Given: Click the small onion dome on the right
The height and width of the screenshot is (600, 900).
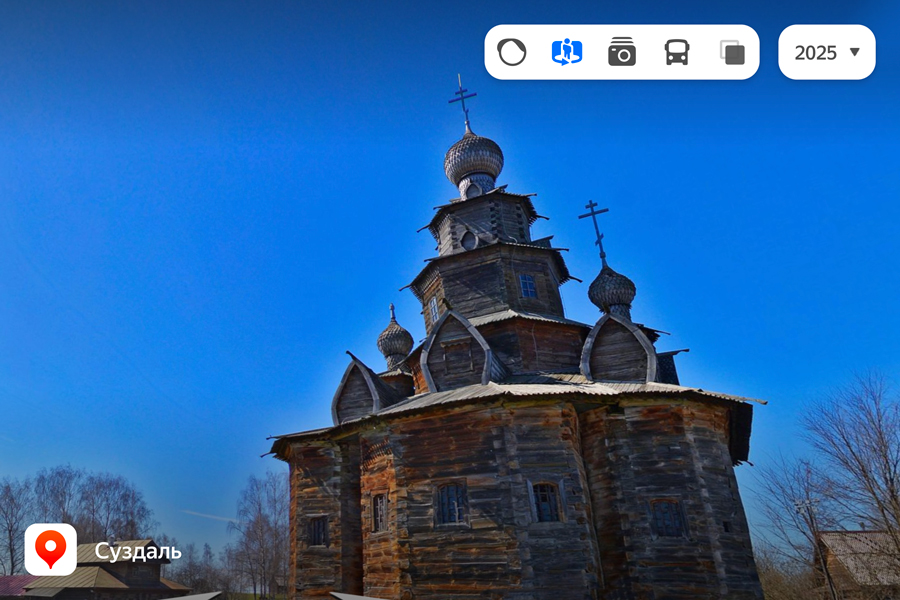Looking at the screenshot, I should (x=612, y=288).
